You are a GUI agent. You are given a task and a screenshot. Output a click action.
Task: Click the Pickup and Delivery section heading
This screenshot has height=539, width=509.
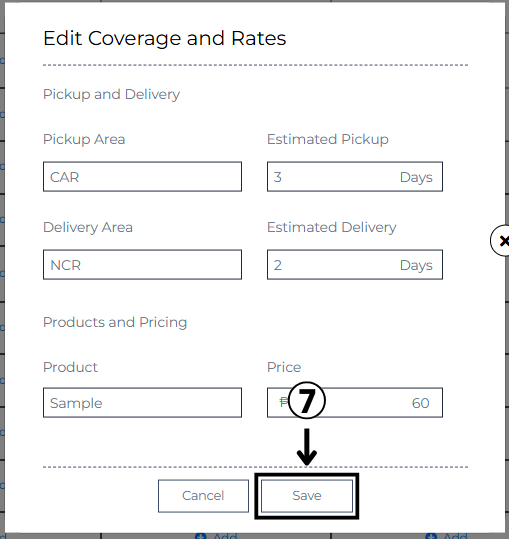(111, 94)
